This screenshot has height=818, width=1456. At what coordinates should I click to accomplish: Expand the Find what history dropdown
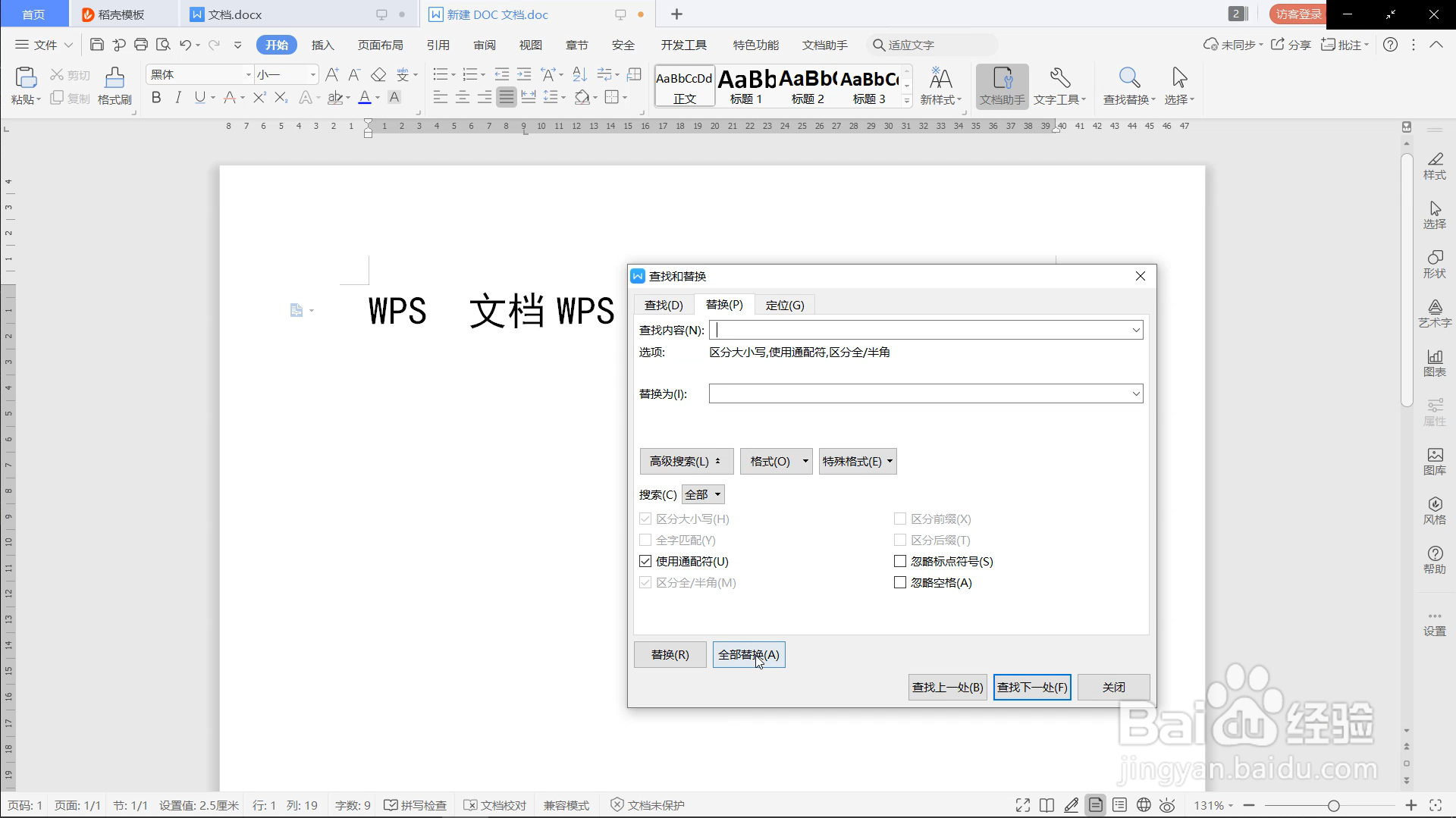click(x=1136, y=330)
